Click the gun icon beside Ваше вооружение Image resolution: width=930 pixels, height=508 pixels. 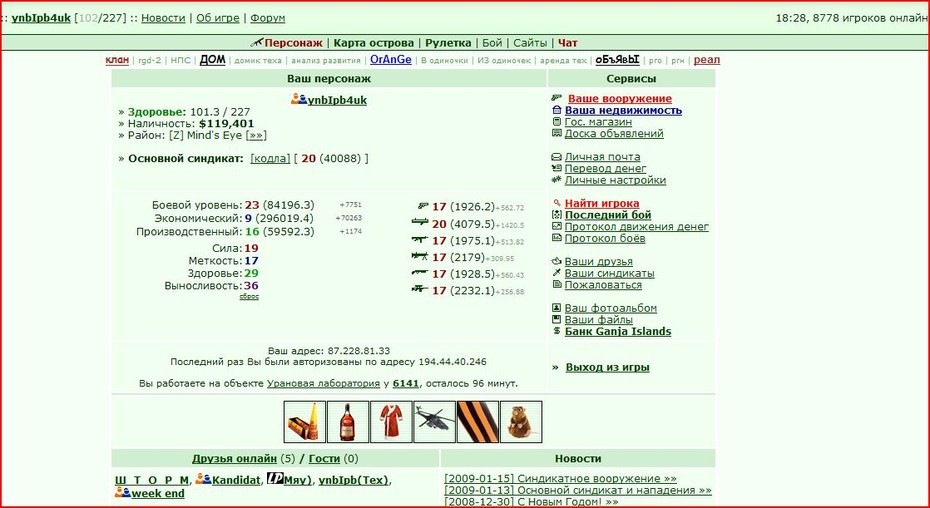pyautogui.click(x=556, y=98)
